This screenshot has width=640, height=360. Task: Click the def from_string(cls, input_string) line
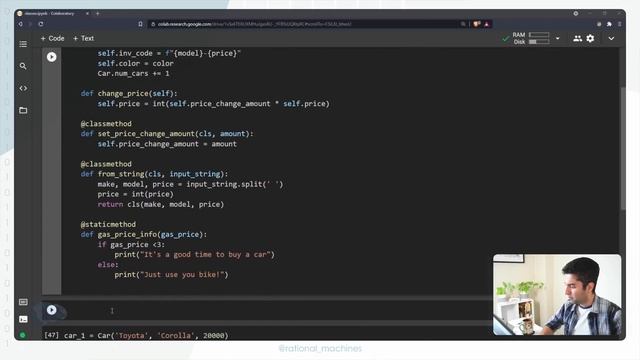pyautogui.click(x=154, y=174)
